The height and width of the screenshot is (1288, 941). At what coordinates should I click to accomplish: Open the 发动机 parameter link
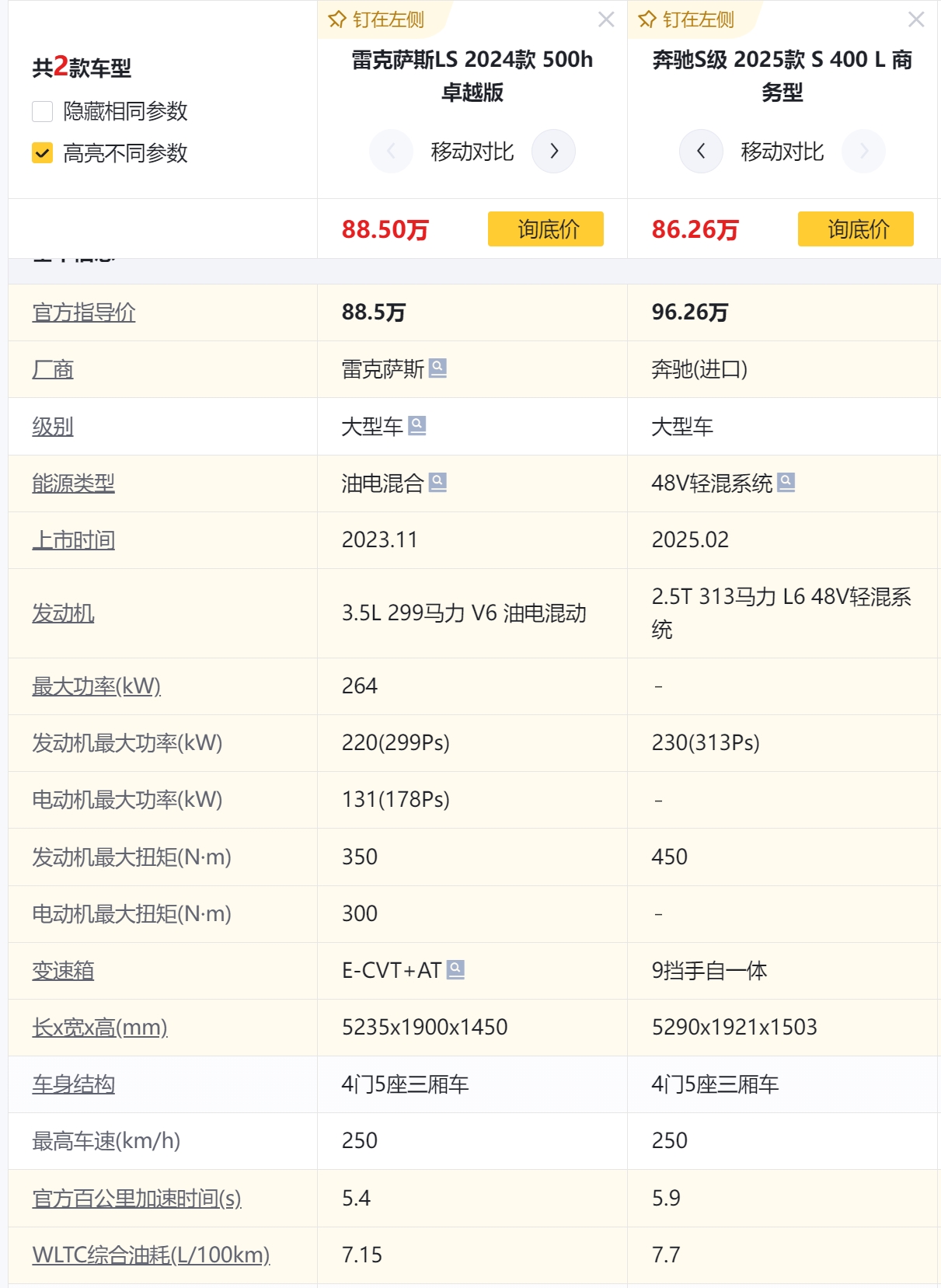63,613
